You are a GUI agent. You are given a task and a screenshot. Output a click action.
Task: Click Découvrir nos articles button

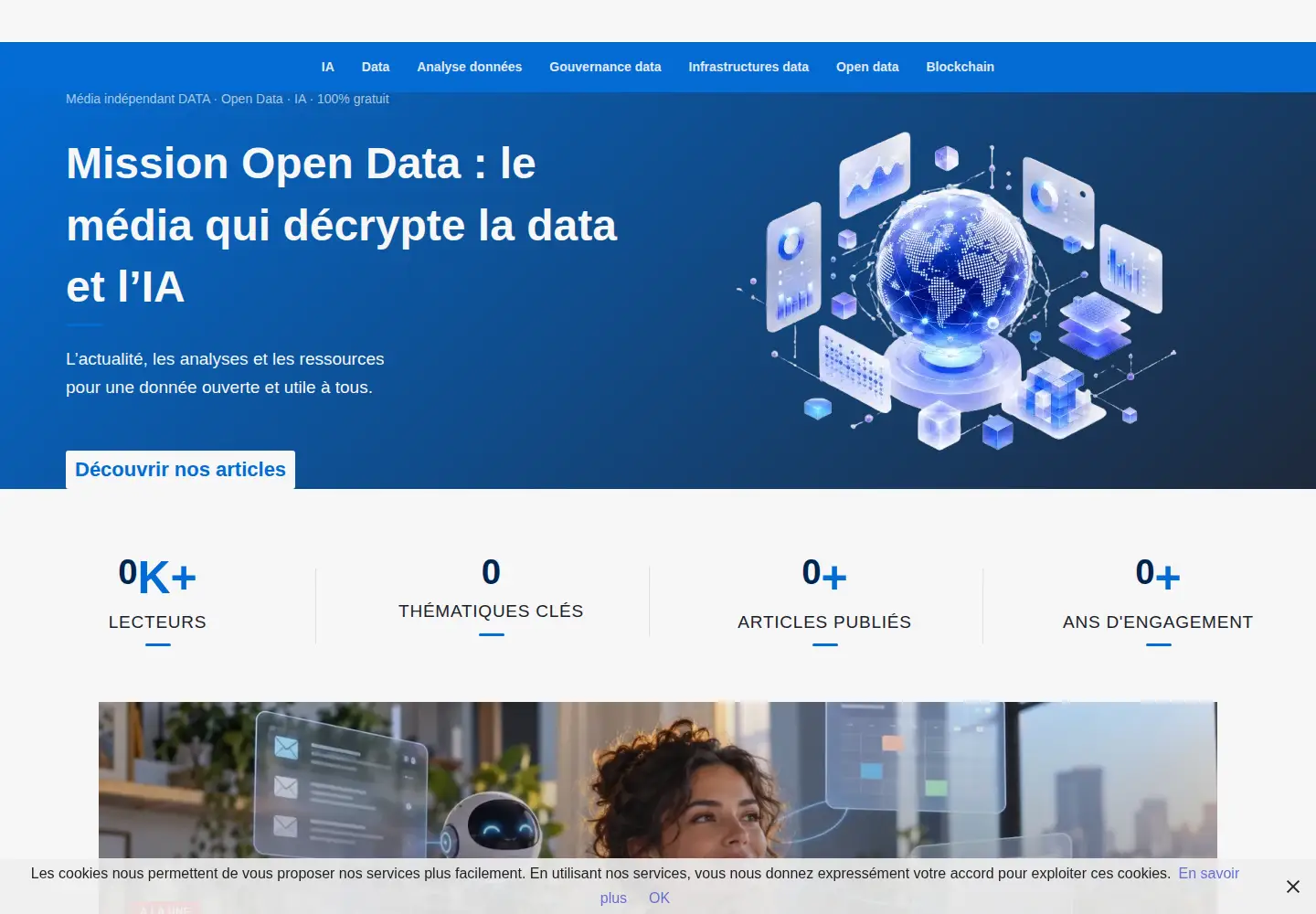(180, 470)
